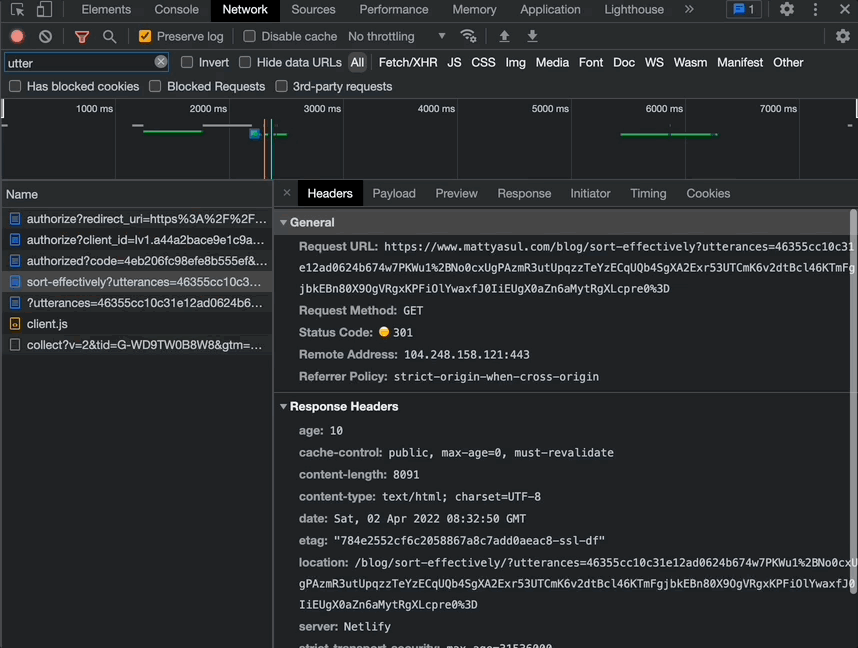Image resolution: width=858 pixels, height=648 pixels.
Task: Click the inspect element picker icon
Action: point(17,10)
